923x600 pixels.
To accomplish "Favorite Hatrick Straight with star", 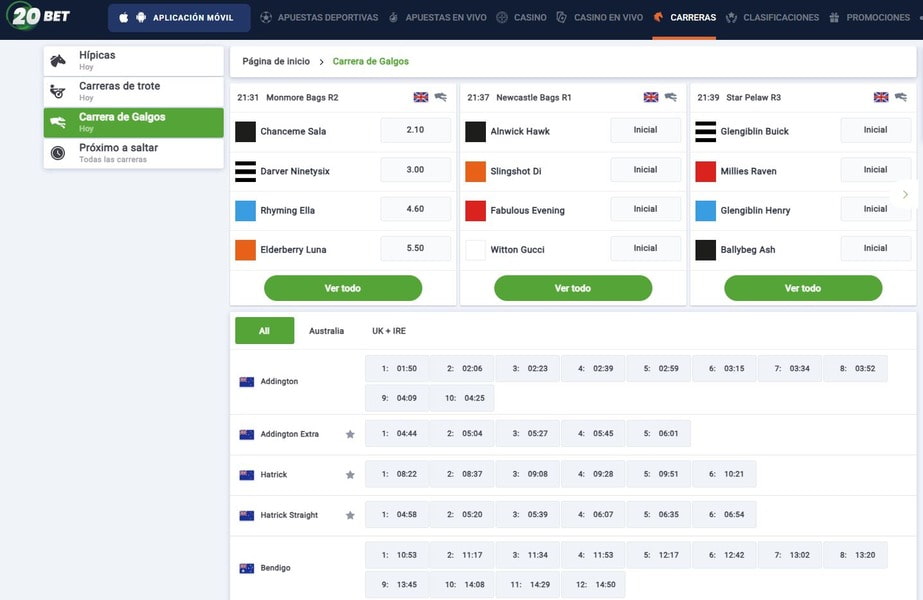I will point(350,515).
